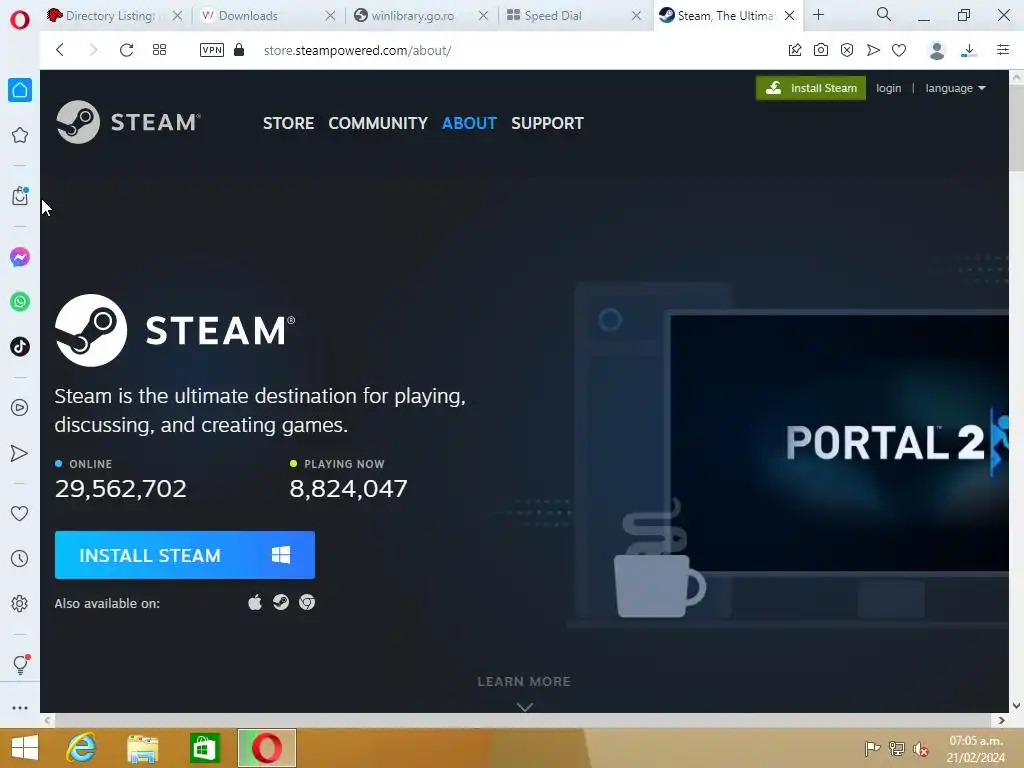Toggle the ad blocker shield icon
Viewport: 1024px width, 768px height.
coord(847,50)
